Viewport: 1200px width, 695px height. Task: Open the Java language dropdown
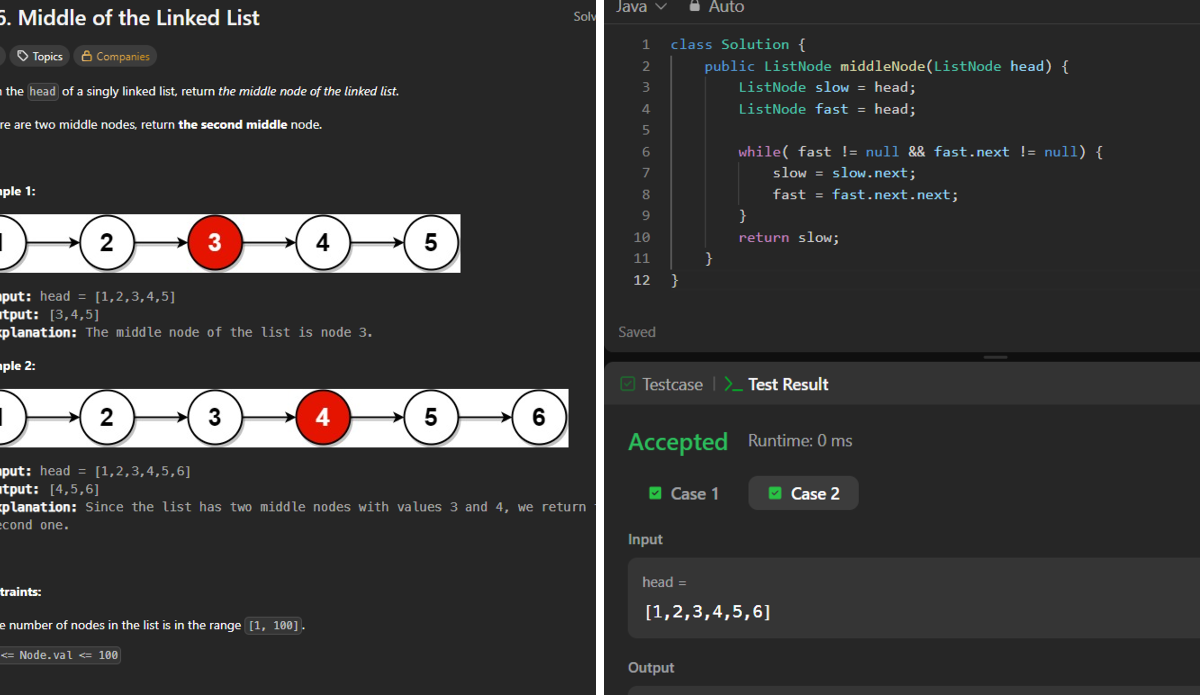coord(641,6)
